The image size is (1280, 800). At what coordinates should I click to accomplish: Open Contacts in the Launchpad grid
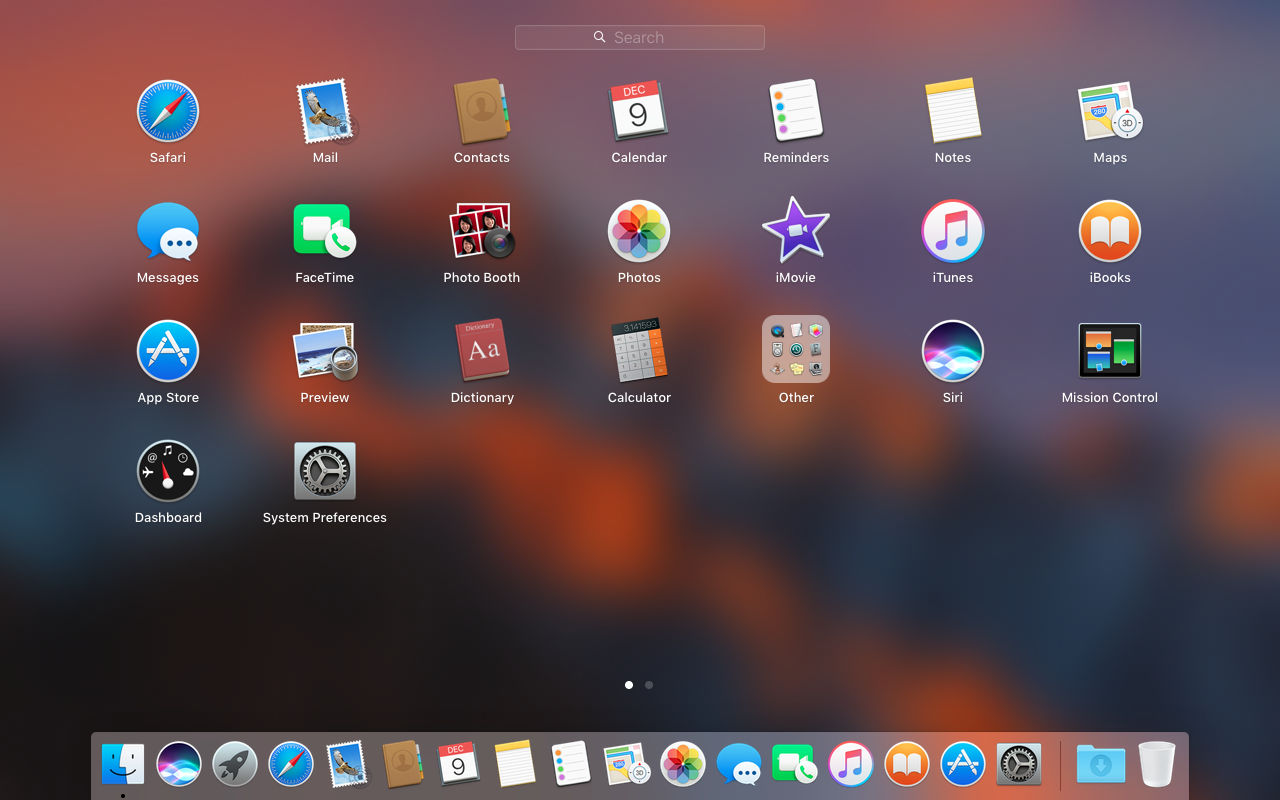coord(482,111)
